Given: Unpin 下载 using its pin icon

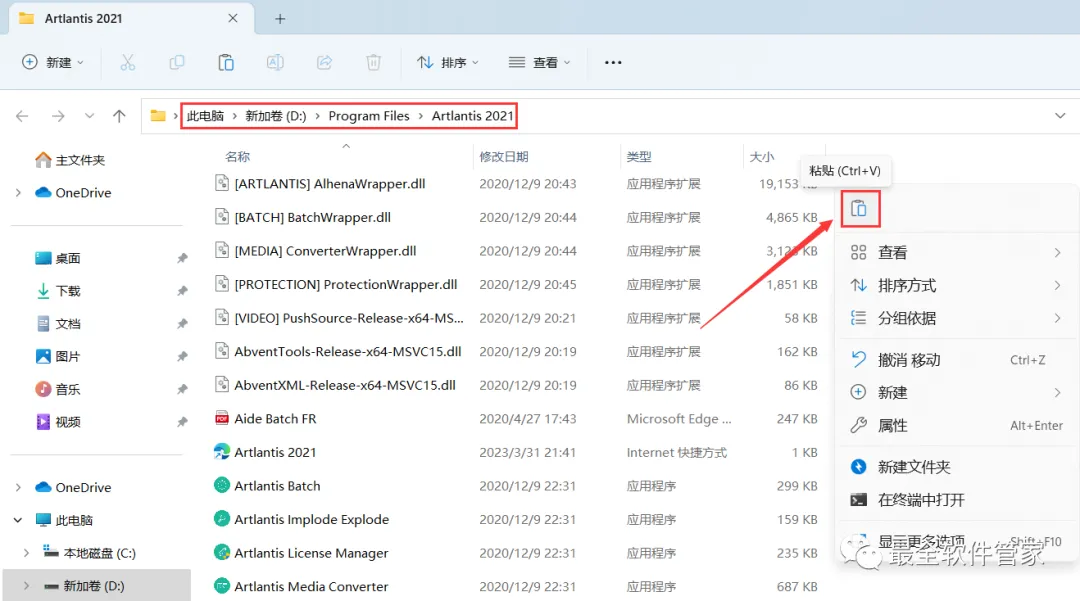Looking at the screenshot, I should pyautogui.click(x=182, y=291).
